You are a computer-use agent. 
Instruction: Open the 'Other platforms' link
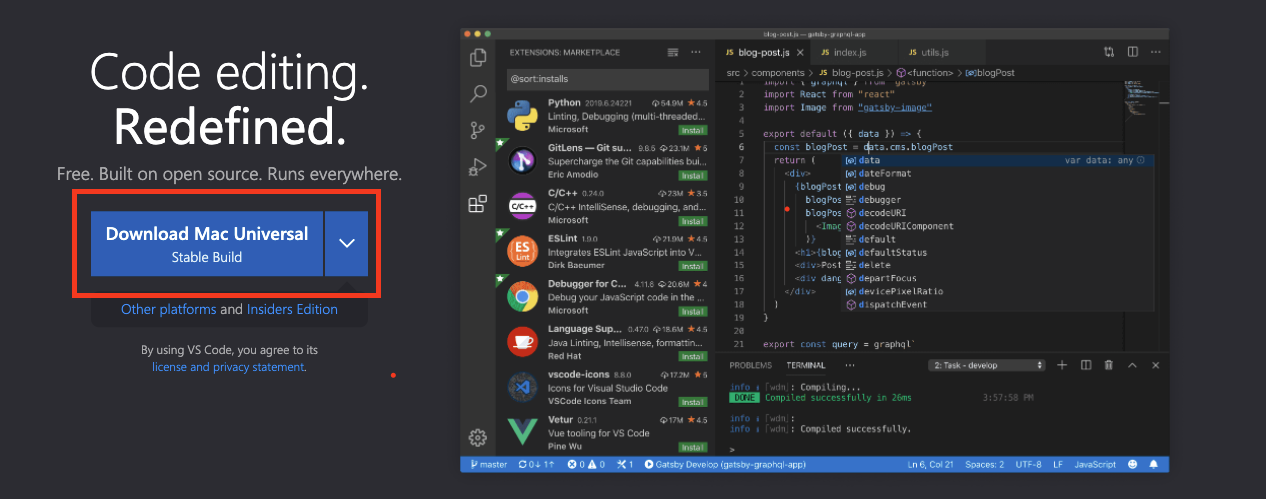[x=168, y=309]
